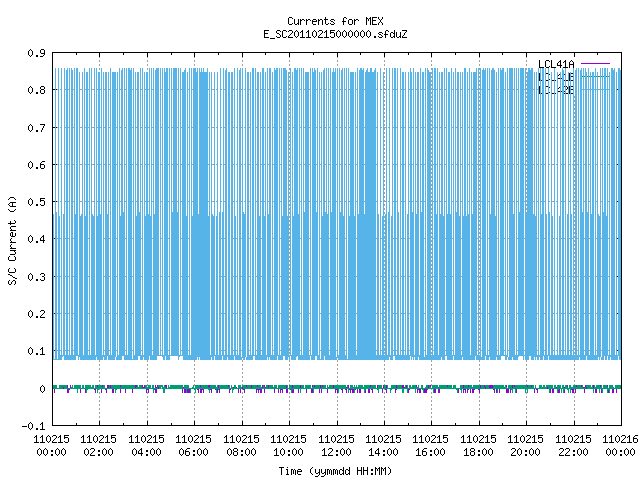Screen dimensions: 640x480
Task: Click the 110215 22:00 x-axis tick label
Action: click(x=573, y=446)
